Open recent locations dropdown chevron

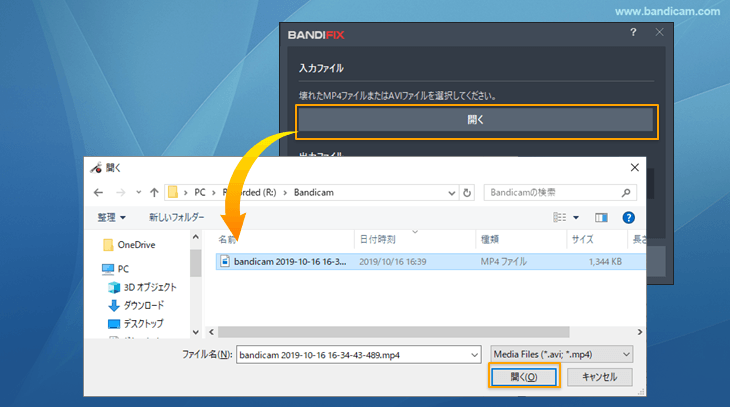pyautogui.click(x=139, y=192)
